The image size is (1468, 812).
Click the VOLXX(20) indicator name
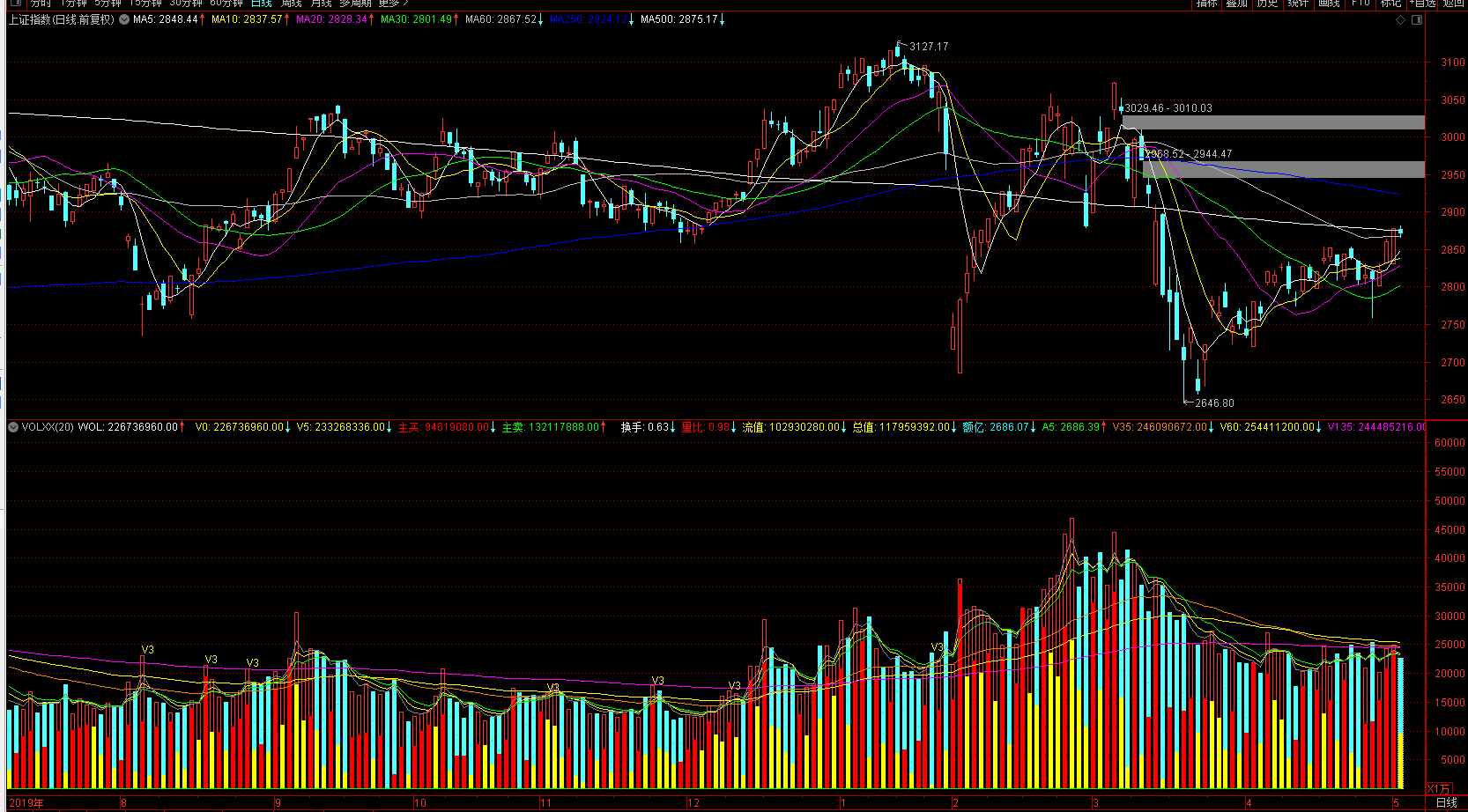[x=48, y=427]
